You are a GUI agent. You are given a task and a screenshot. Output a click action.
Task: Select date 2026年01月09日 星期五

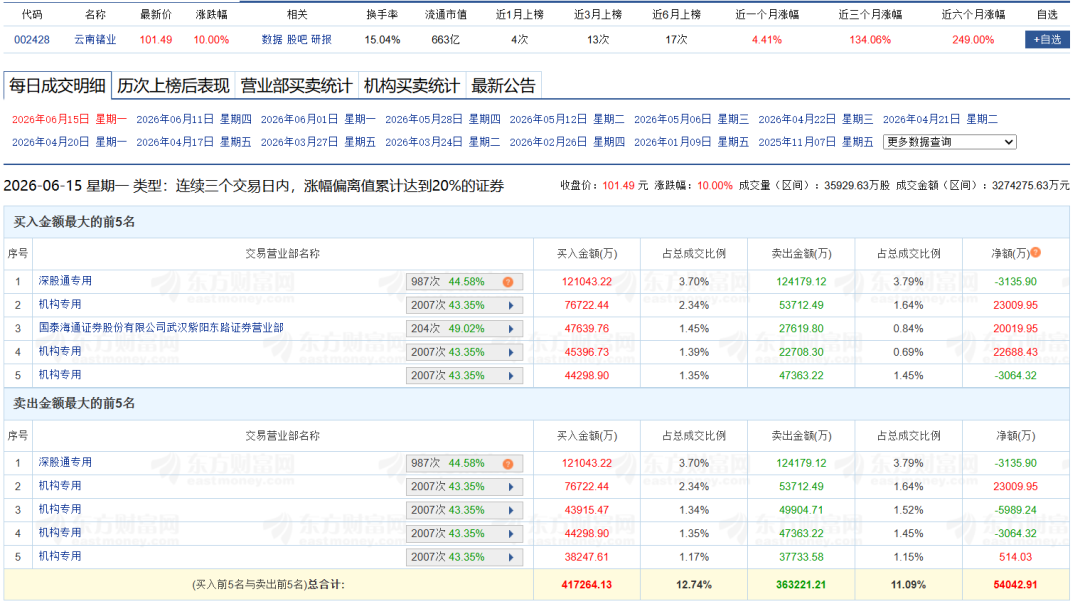[x=692, y=142]
